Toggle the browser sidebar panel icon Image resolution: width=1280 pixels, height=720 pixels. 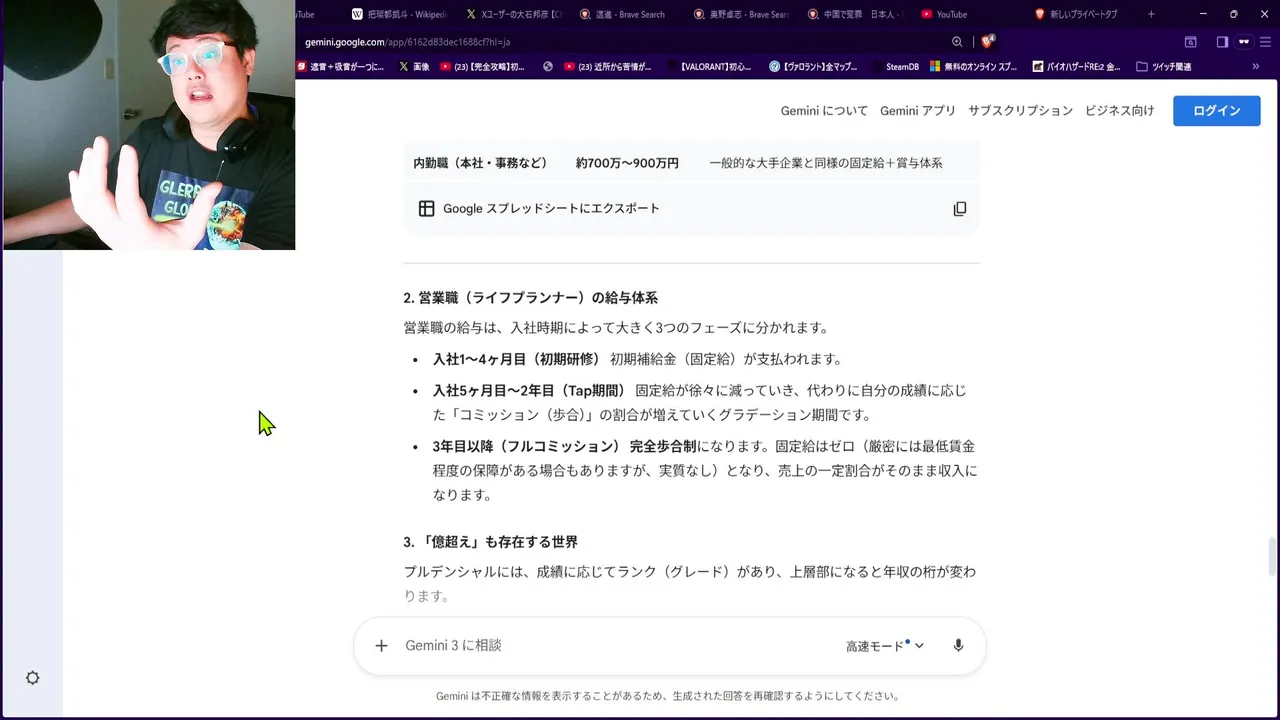coord(1222,42)
